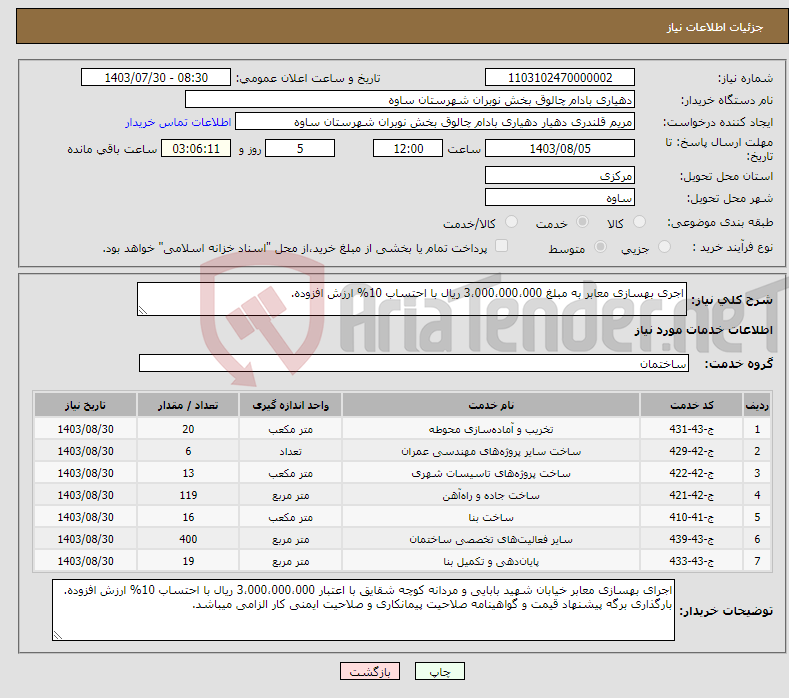Viewport: 789px width, 698px height.
Task: Open the اطلاعات تماس خریدار link
Action: (x=178, y=122)
